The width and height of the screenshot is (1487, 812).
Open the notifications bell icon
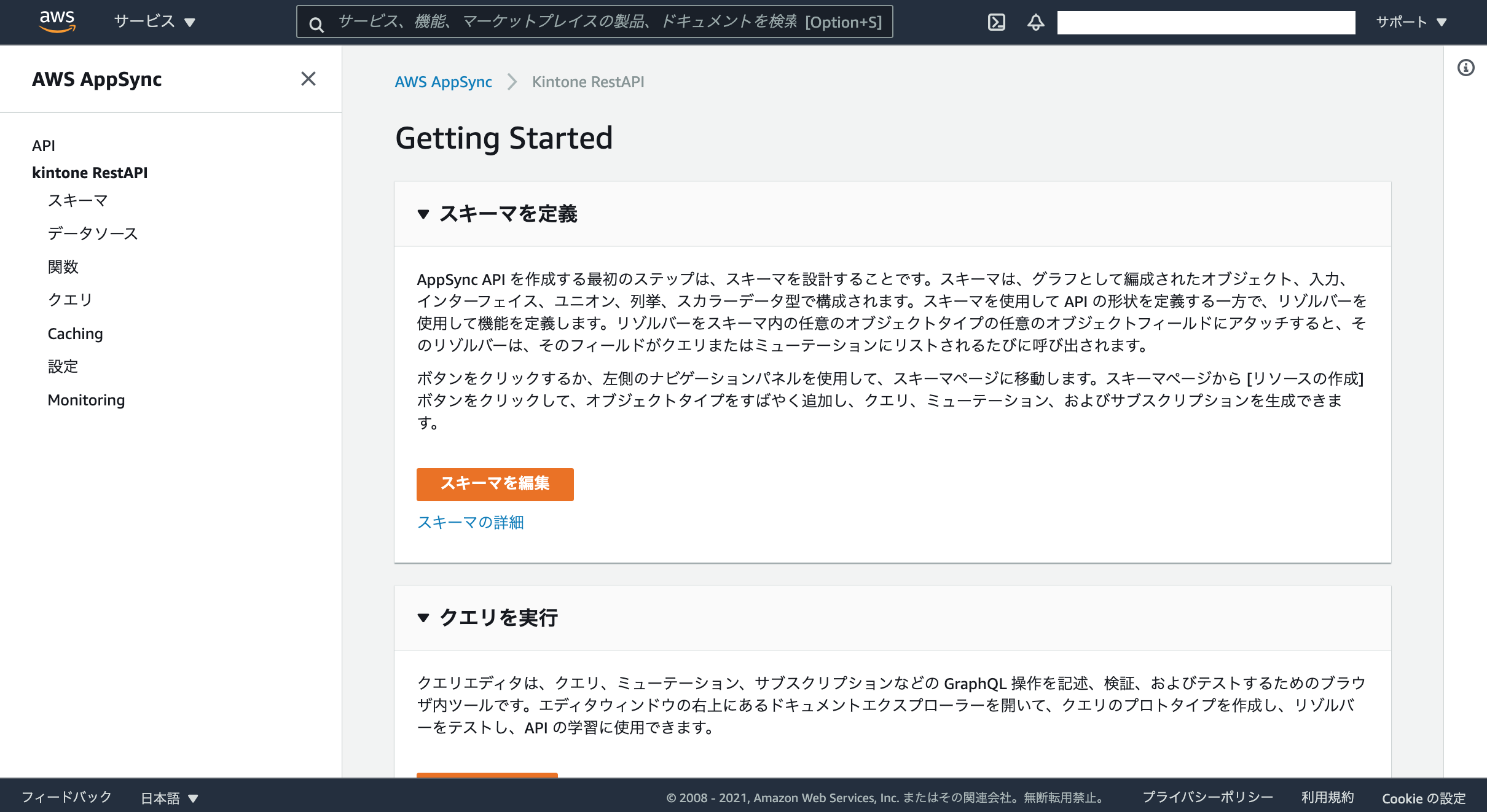pos(1035,22)
